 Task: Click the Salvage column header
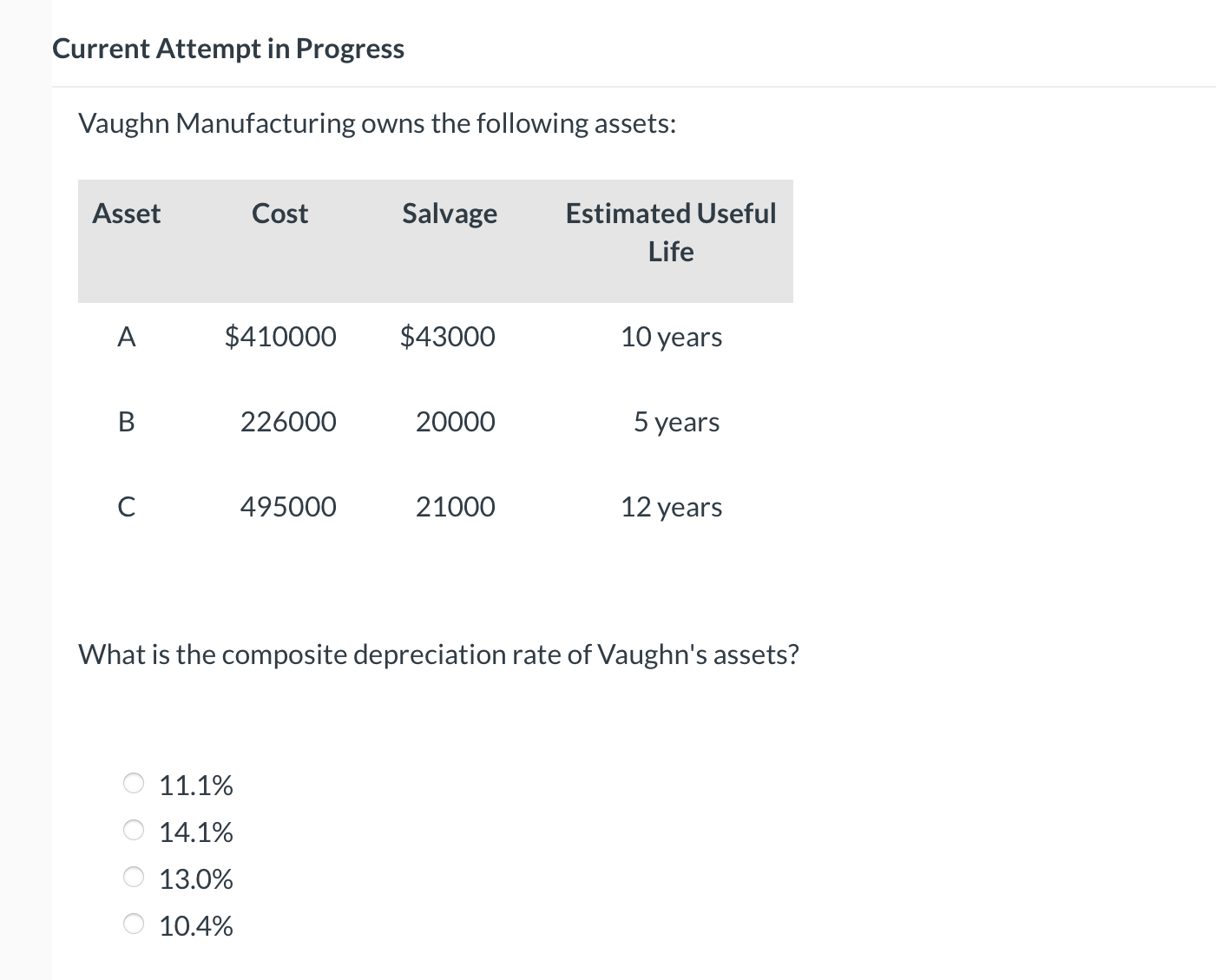pyautogui.click(x=450, y=214)
